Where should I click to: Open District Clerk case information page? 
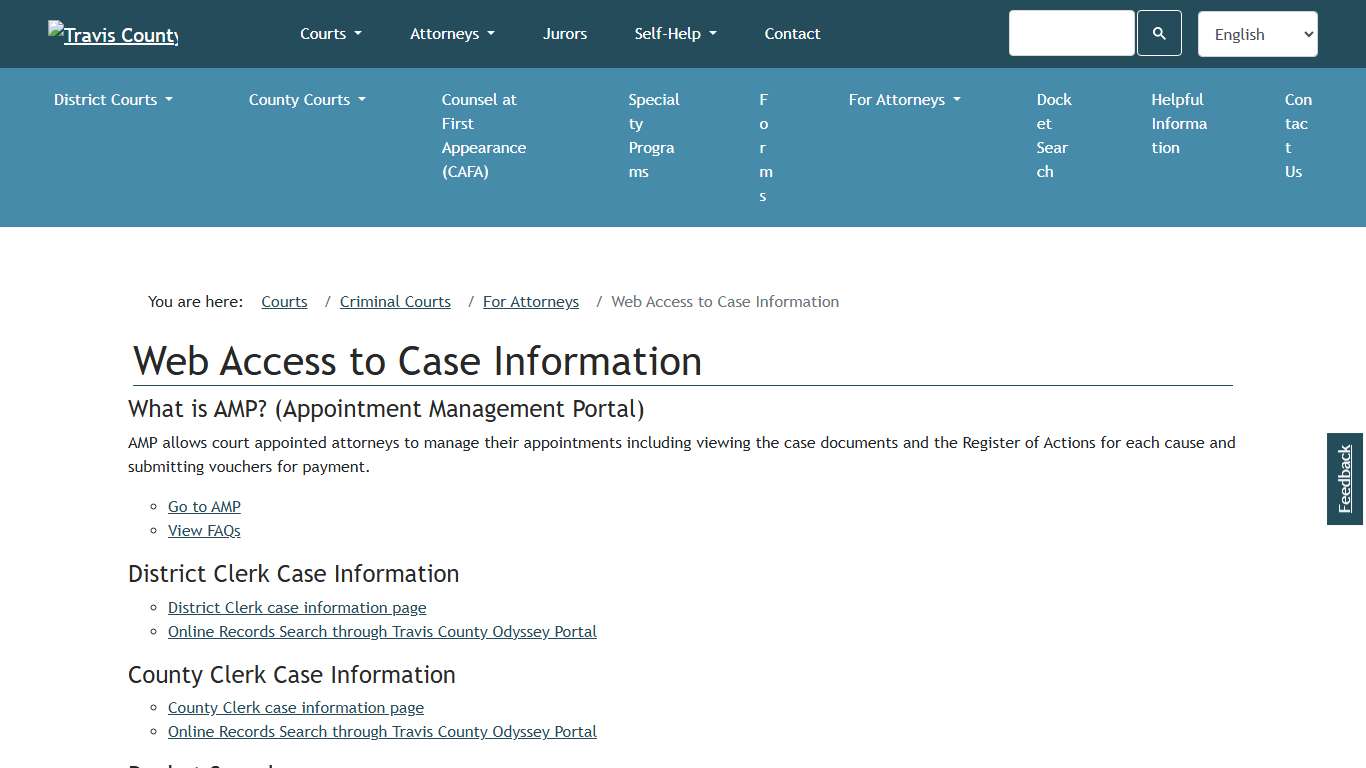[297, 607]
